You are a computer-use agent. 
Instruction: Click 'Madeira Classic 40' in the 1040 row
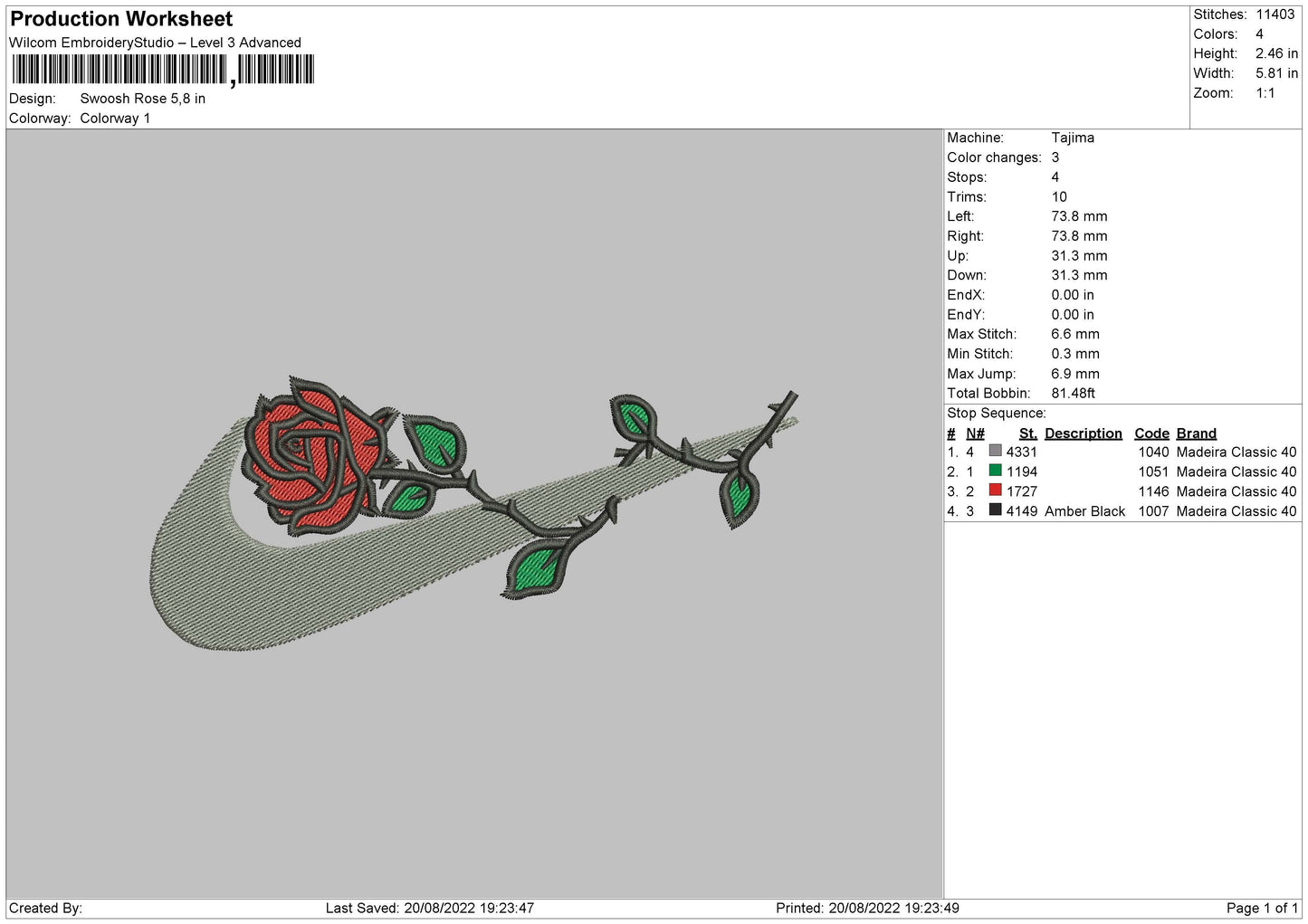(1236, 452)
